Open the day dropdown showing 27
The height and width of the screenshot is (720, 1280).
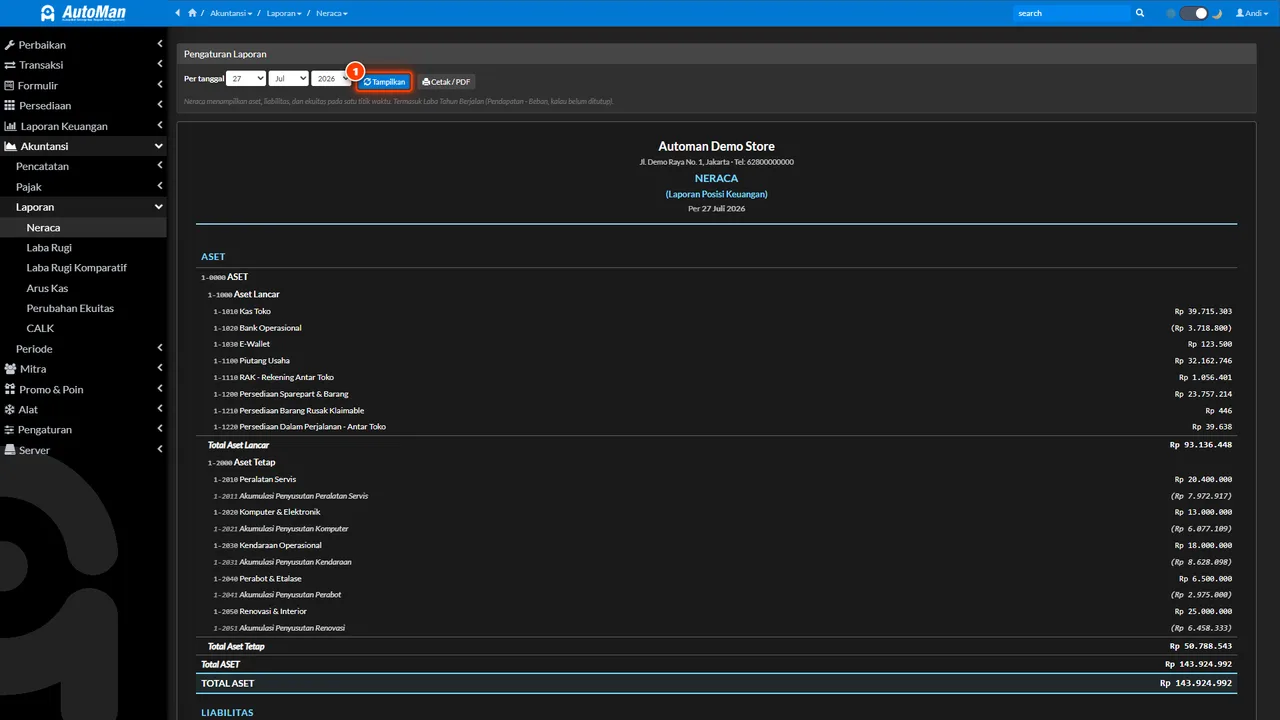[x=246, y=79]
